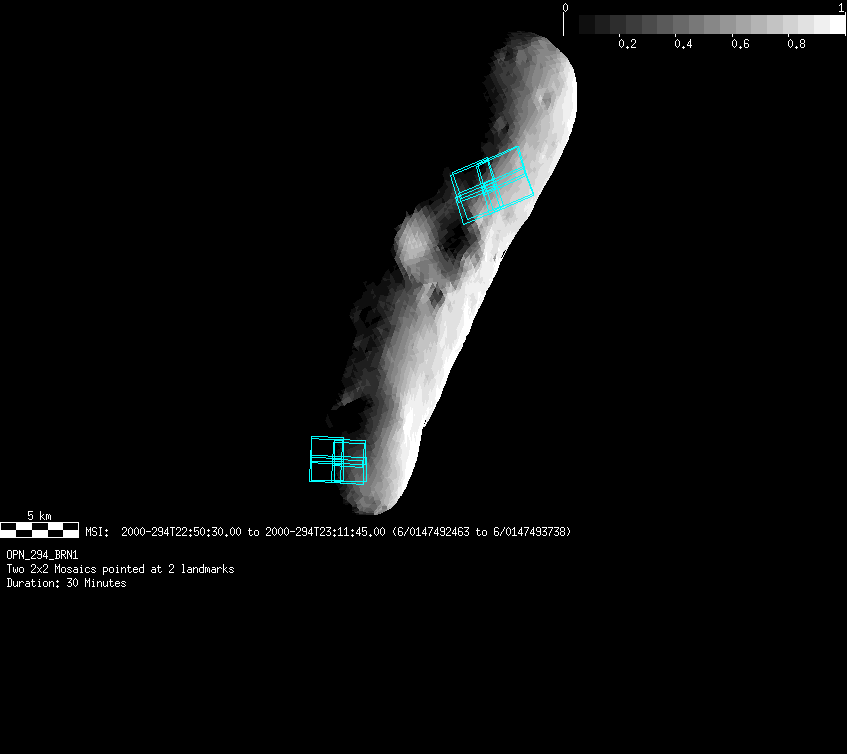Click the 'Two 2x2 Mosaics' description line

pyautogui.click(x=120, y=569)
